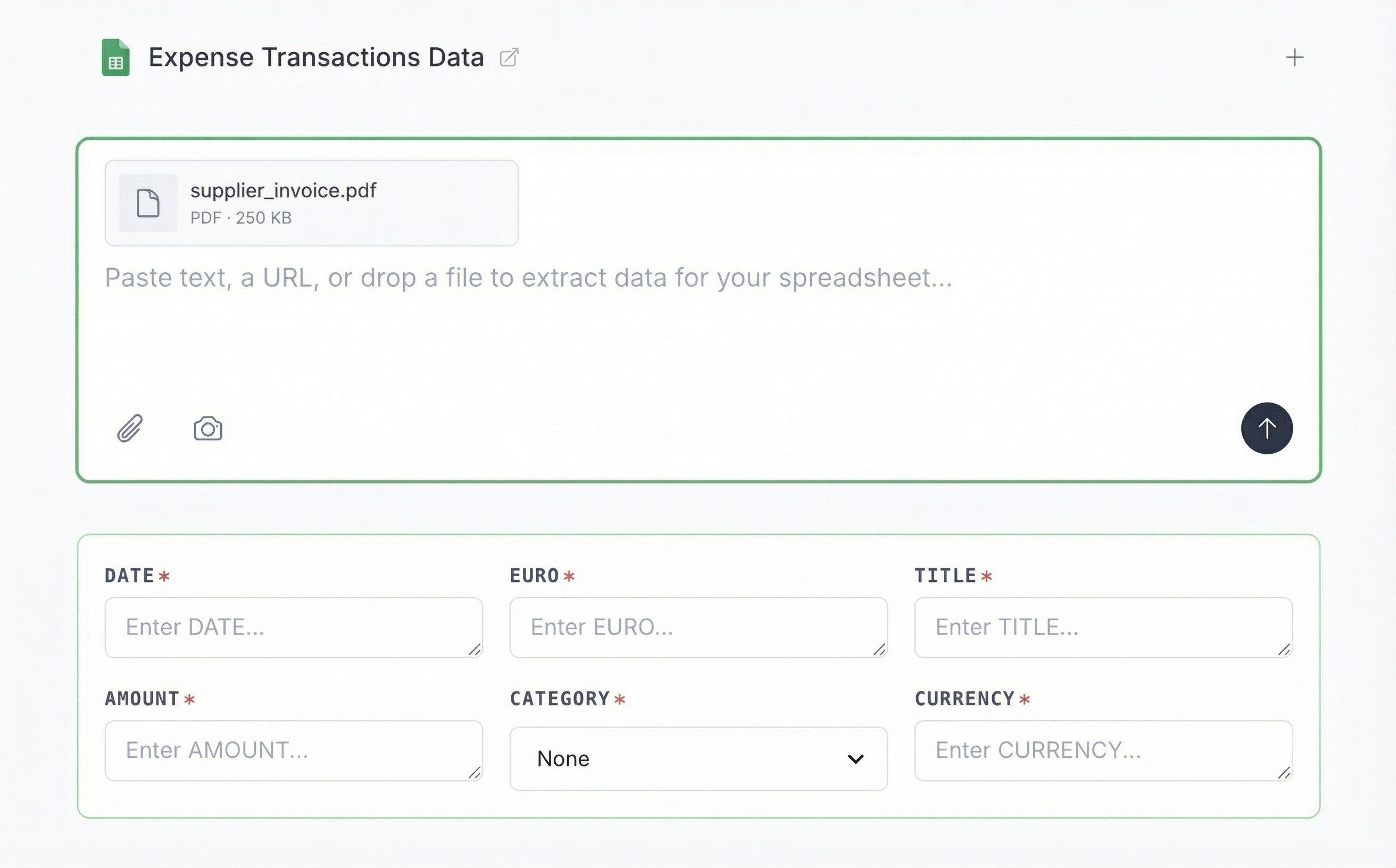Select the supplier_invoice.pdf attachment card
Image resolution: width=1396 pixels, height=868 pixels.
[x=311, y=203]
